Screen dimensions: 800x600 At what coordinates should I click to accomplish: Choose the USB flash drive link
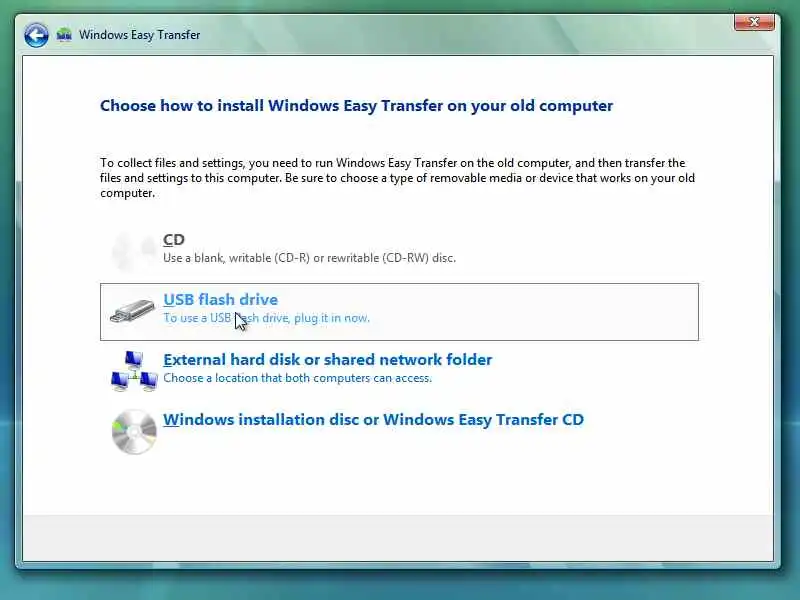click(x=220, y=299)
